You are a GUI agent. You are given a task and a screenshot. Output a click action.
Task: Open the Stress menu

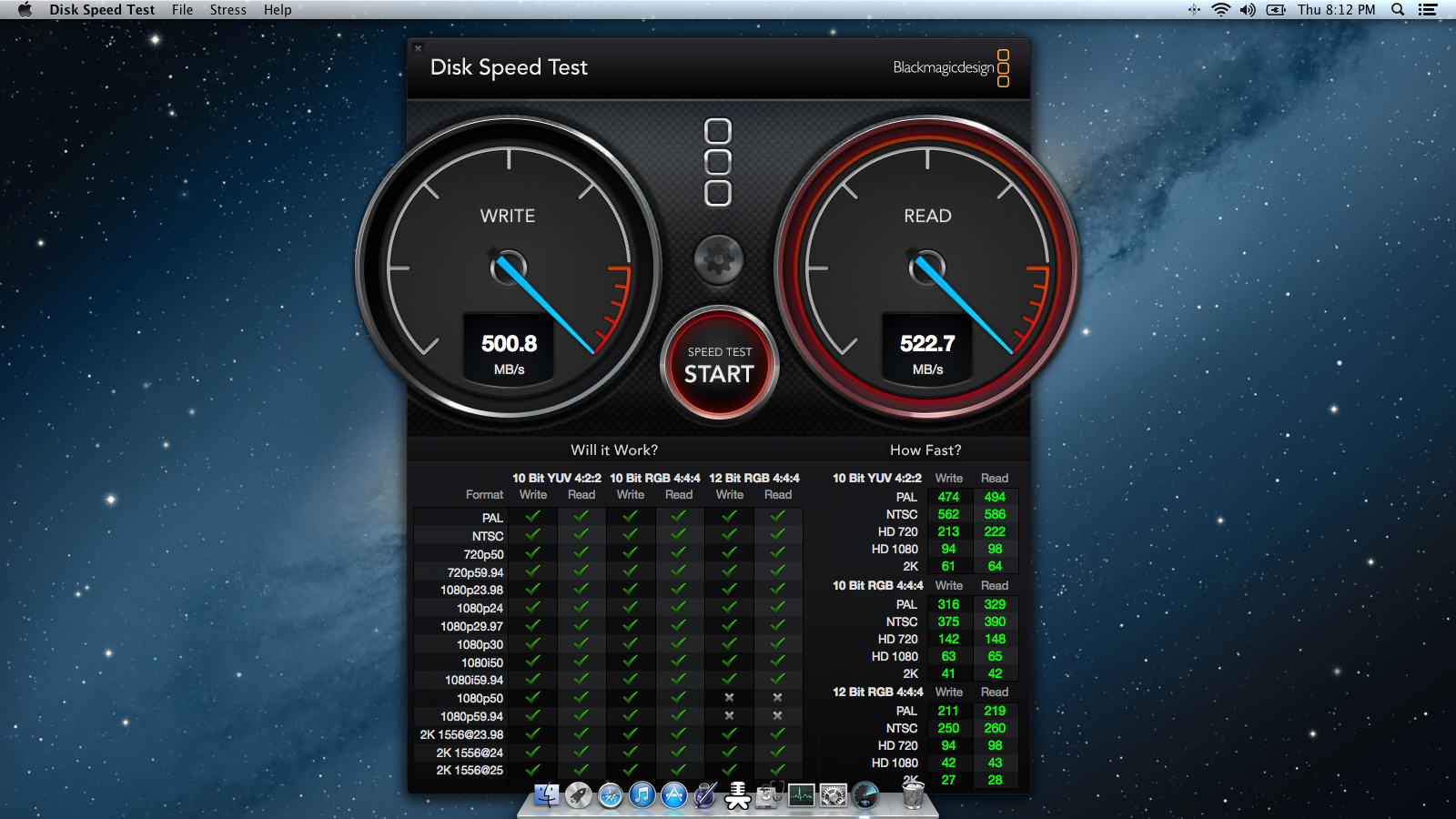pyautogui.click(x=227, y=10)
